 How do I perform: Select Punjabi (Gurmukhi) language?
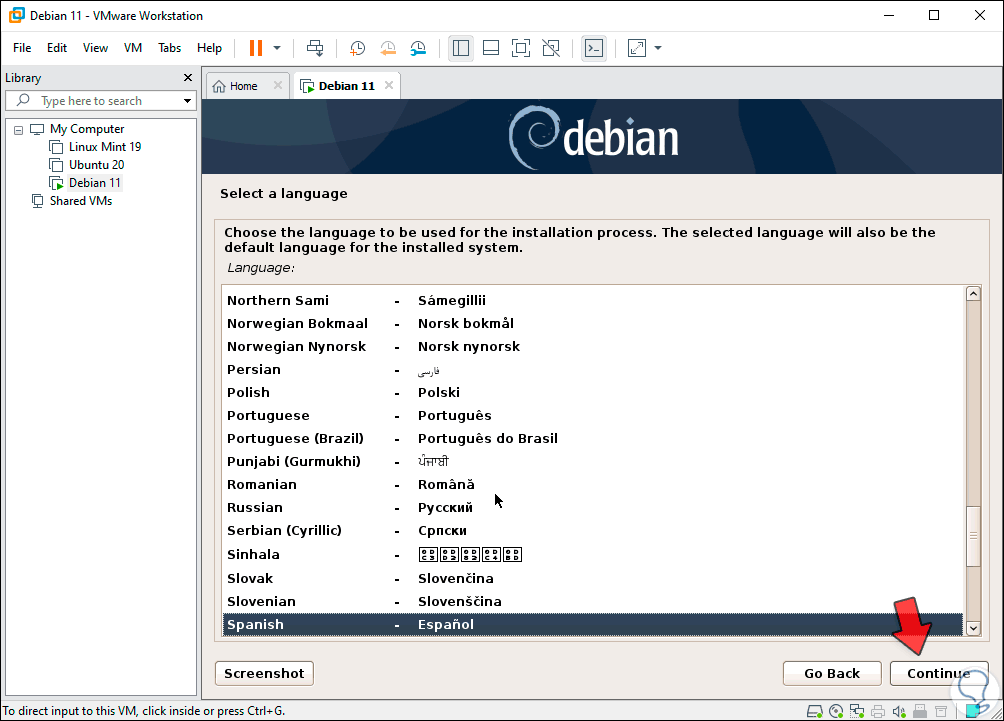[x=592, y=462]
